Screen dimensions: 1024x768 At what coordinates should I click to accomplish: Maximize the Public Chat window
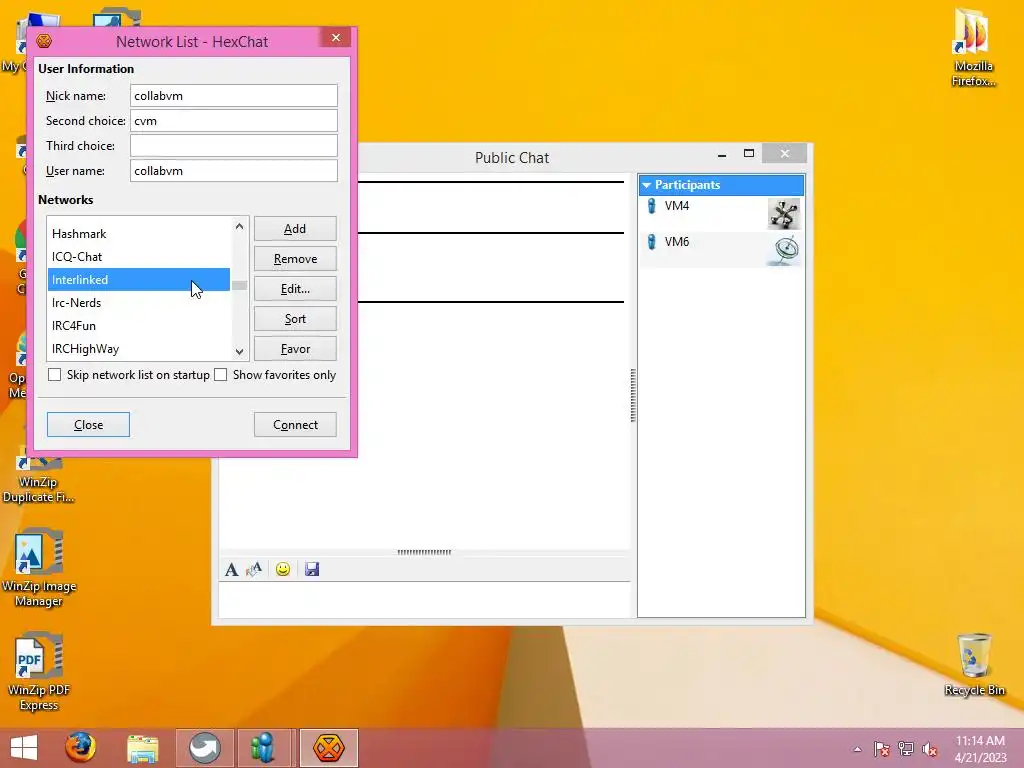click(749, 153)
